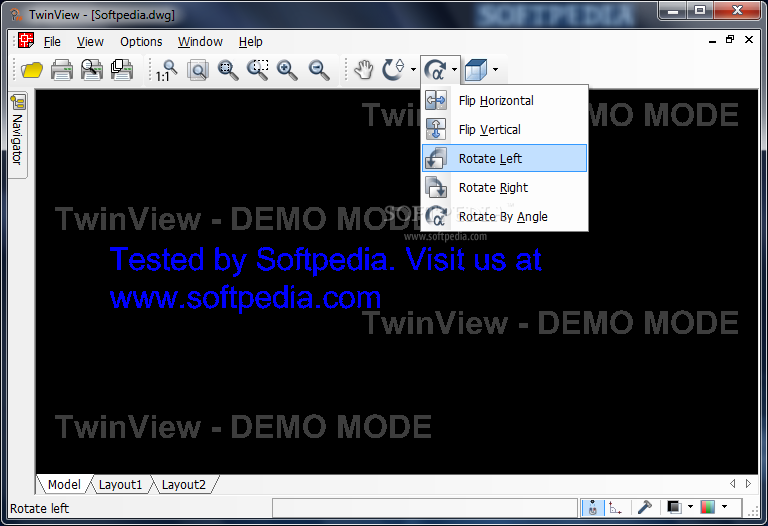Viewport: 768px width, 526px height.
Task: Click the batch print multiple-pages icon
Action: (121, 70)
